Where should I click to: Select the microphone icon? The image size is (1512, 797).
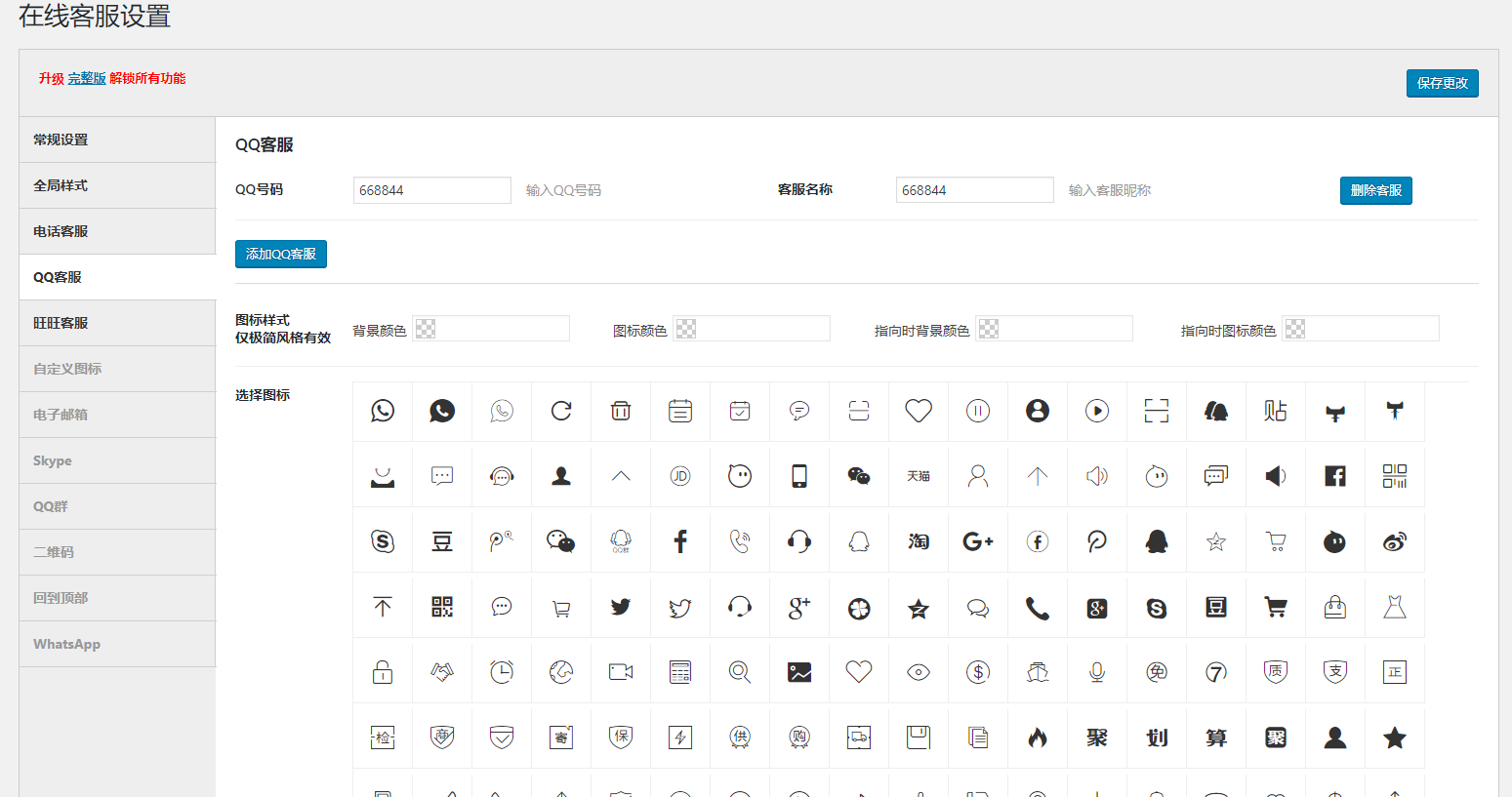[1097, 672]
